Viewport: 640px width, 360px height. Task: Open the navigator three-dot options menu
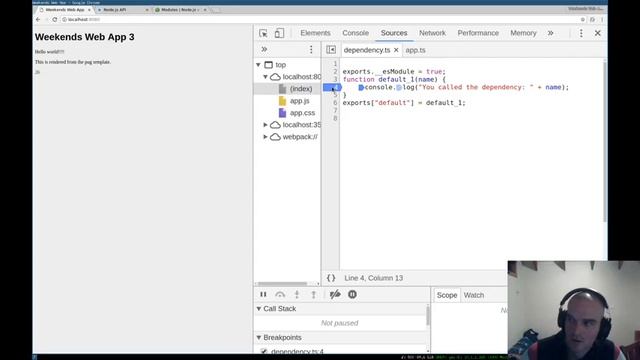(311, 49)
